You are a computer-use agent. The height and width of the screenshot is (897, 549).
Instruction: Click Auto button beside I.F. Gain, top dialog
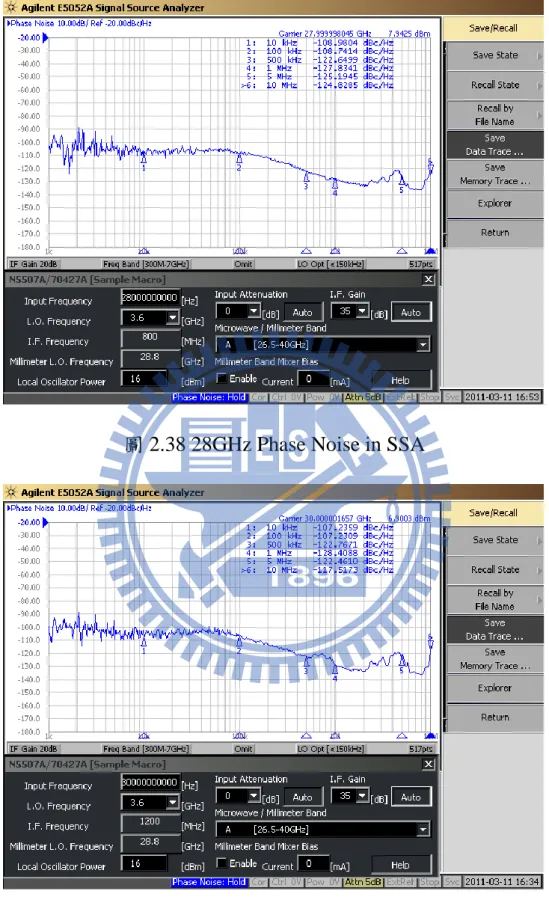click(x=411, y=312)
